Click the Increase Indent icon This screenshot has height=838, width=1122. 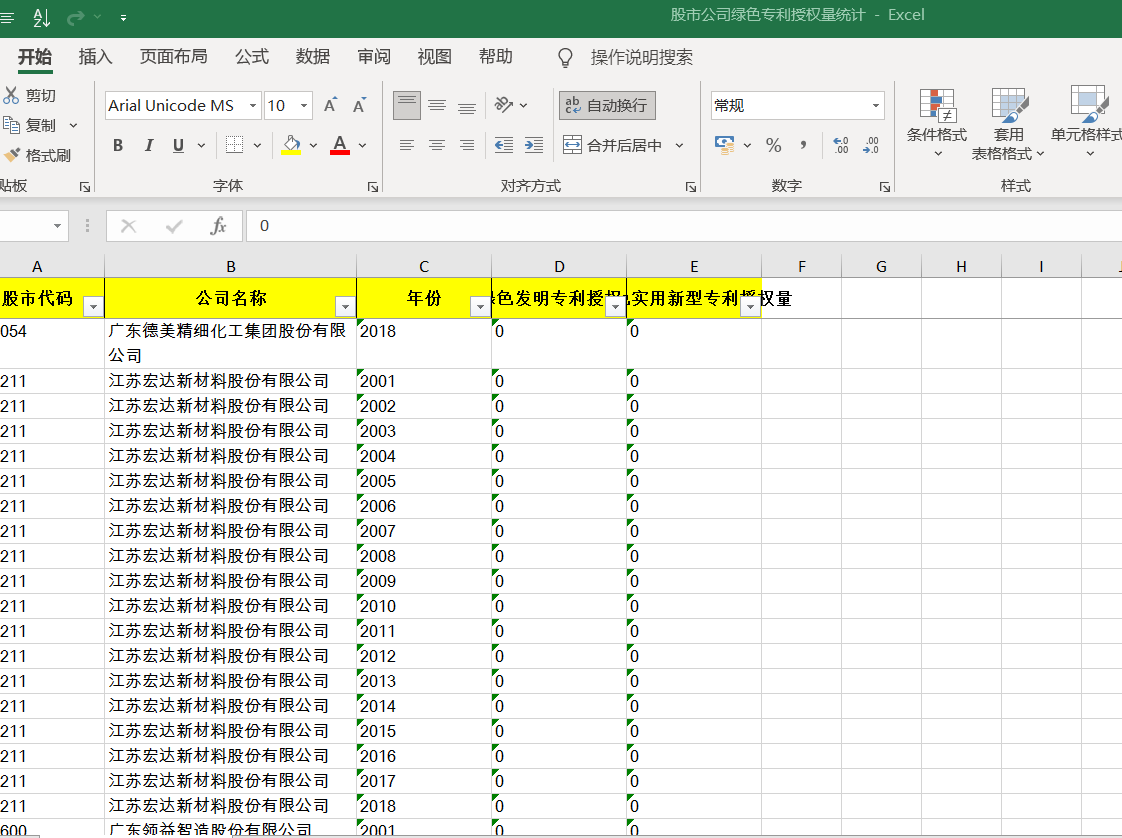(x=534, y=145)
